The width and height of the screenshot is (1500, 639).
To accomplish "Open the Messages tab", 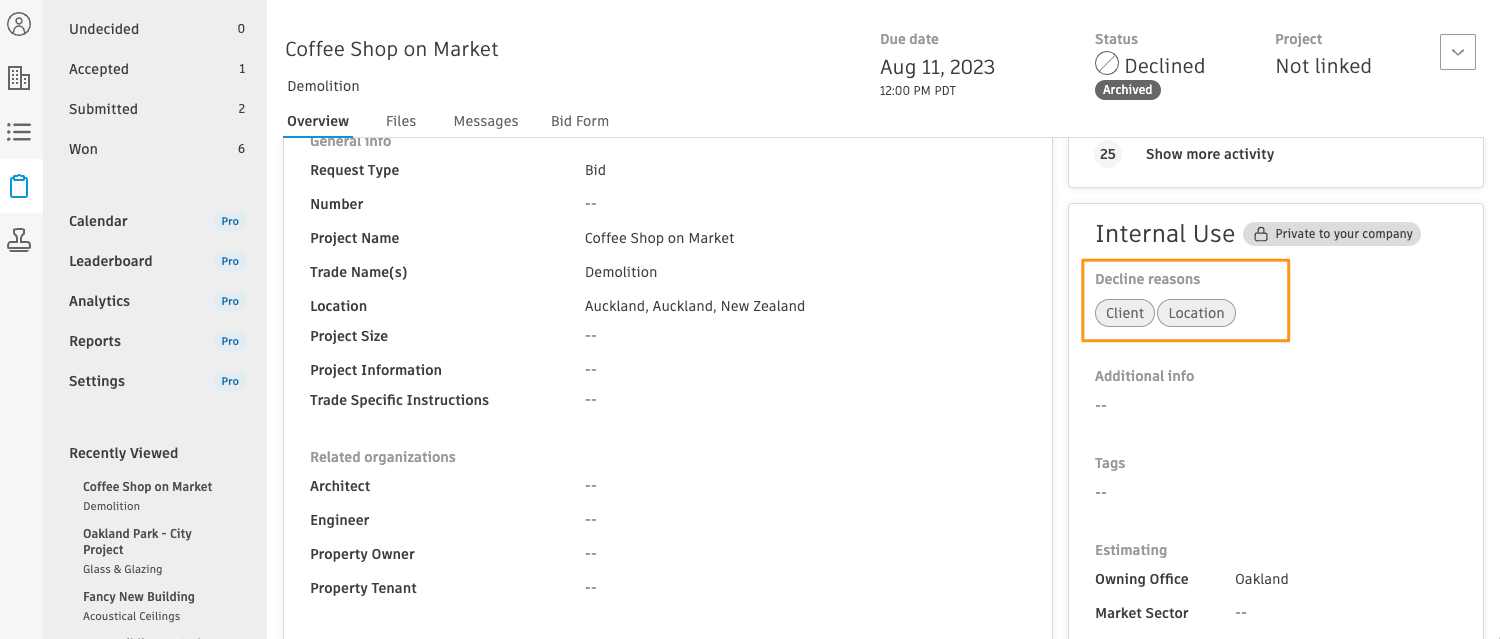I will pos(486,121).
